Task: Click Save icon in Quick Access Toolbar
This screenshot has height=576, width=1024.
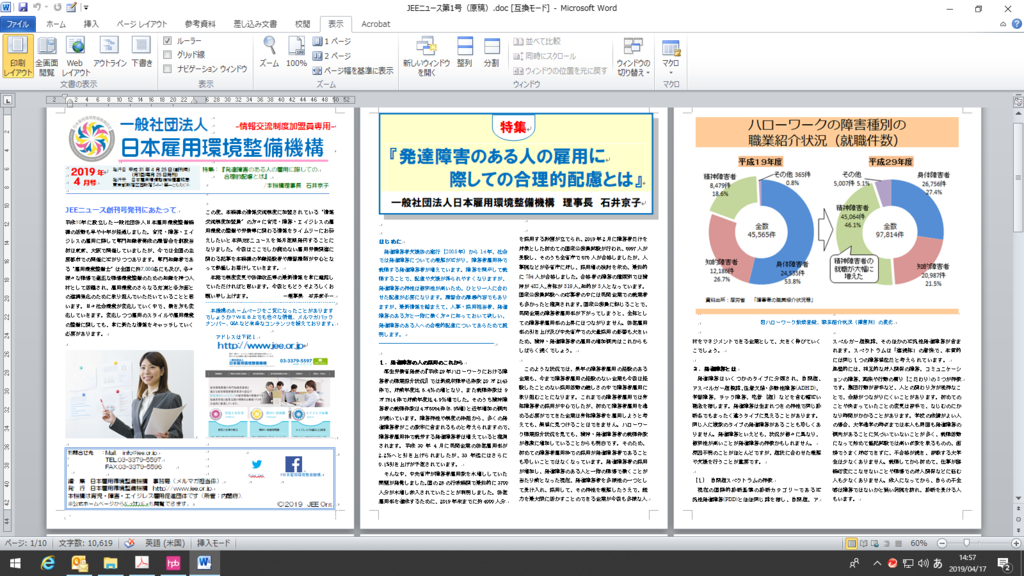Action: 23,8
